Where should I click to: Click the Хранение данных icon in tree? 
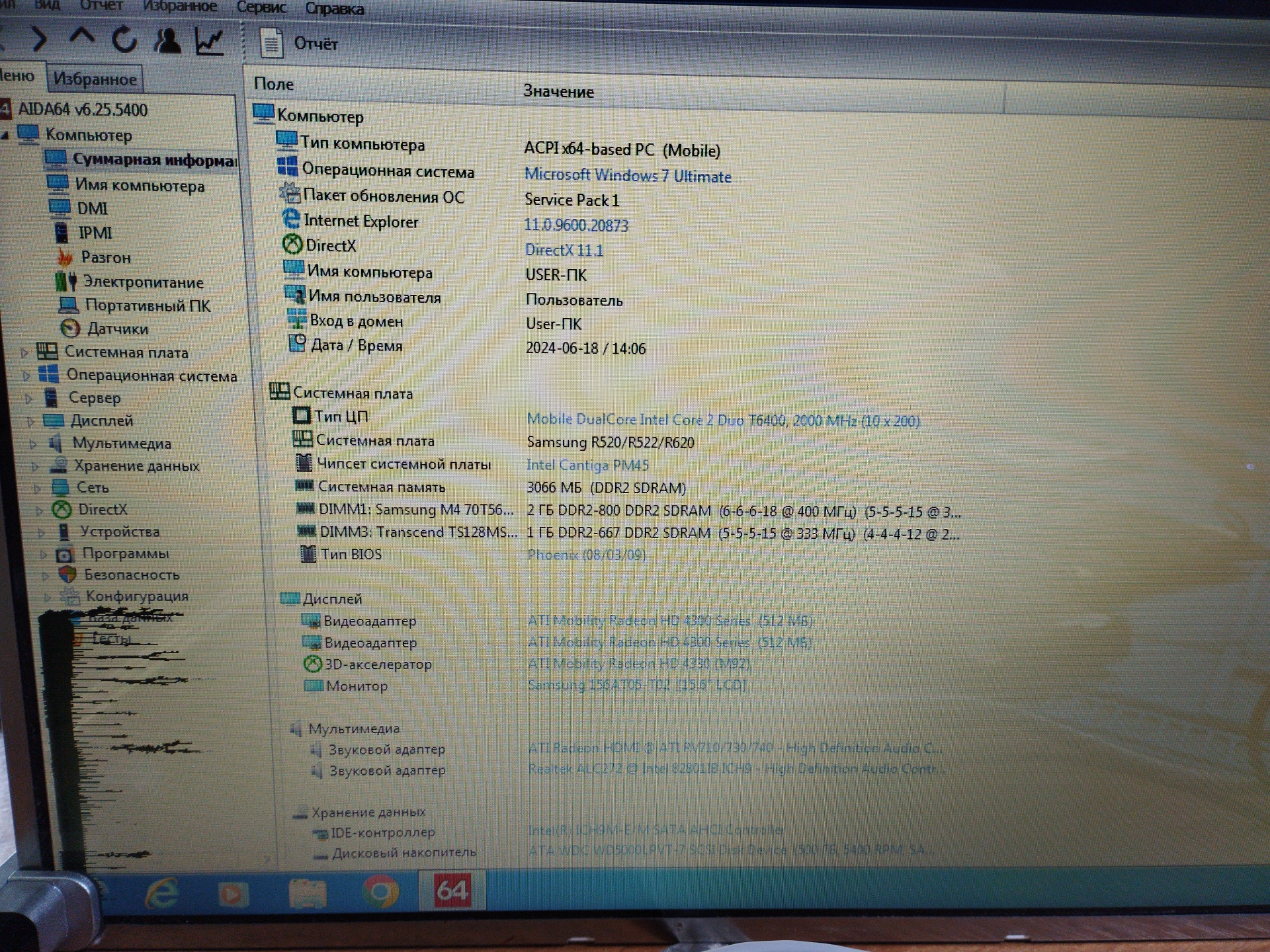coord(59,465)
